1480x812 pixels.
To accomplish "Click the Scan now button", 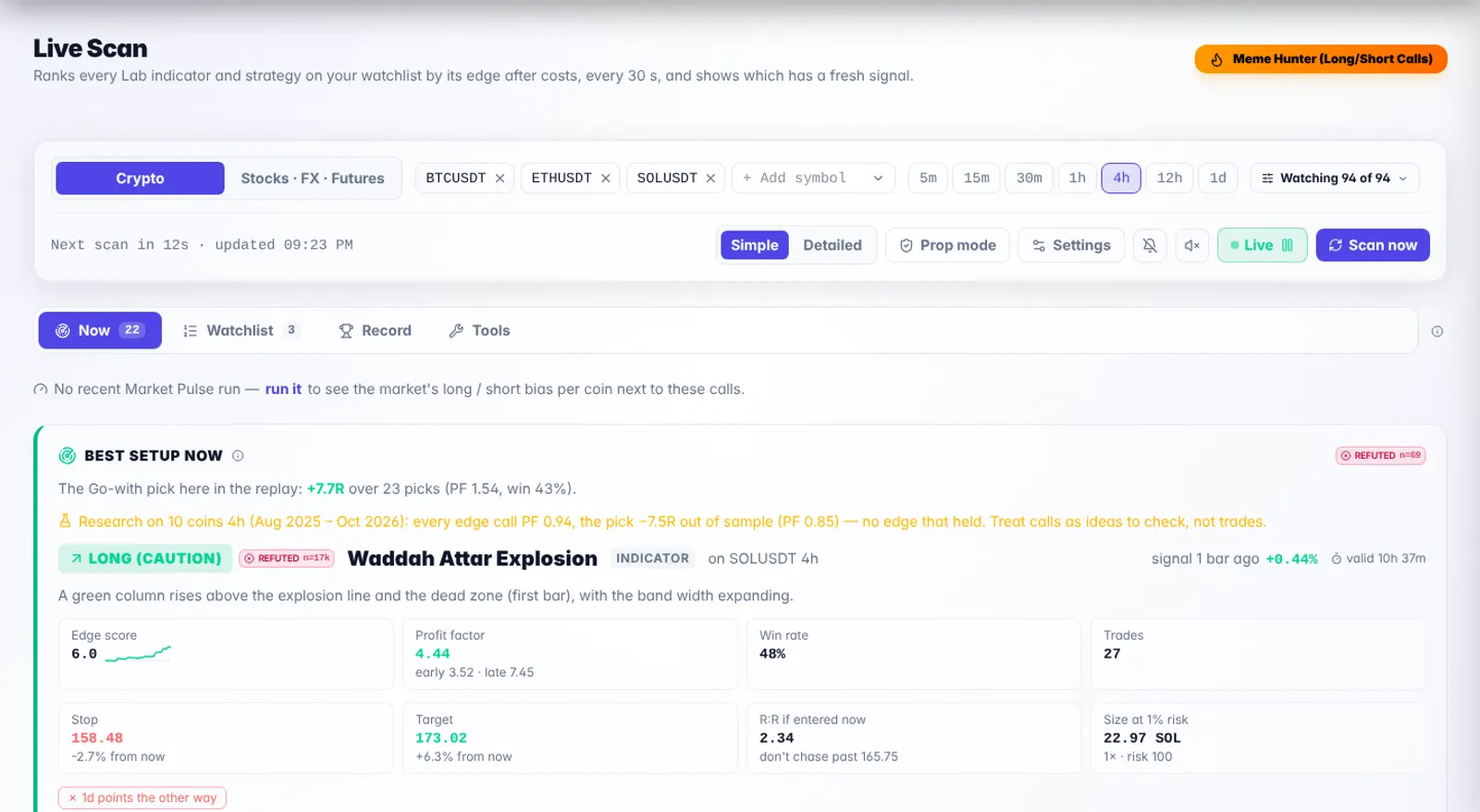I will click(1373, 245).
